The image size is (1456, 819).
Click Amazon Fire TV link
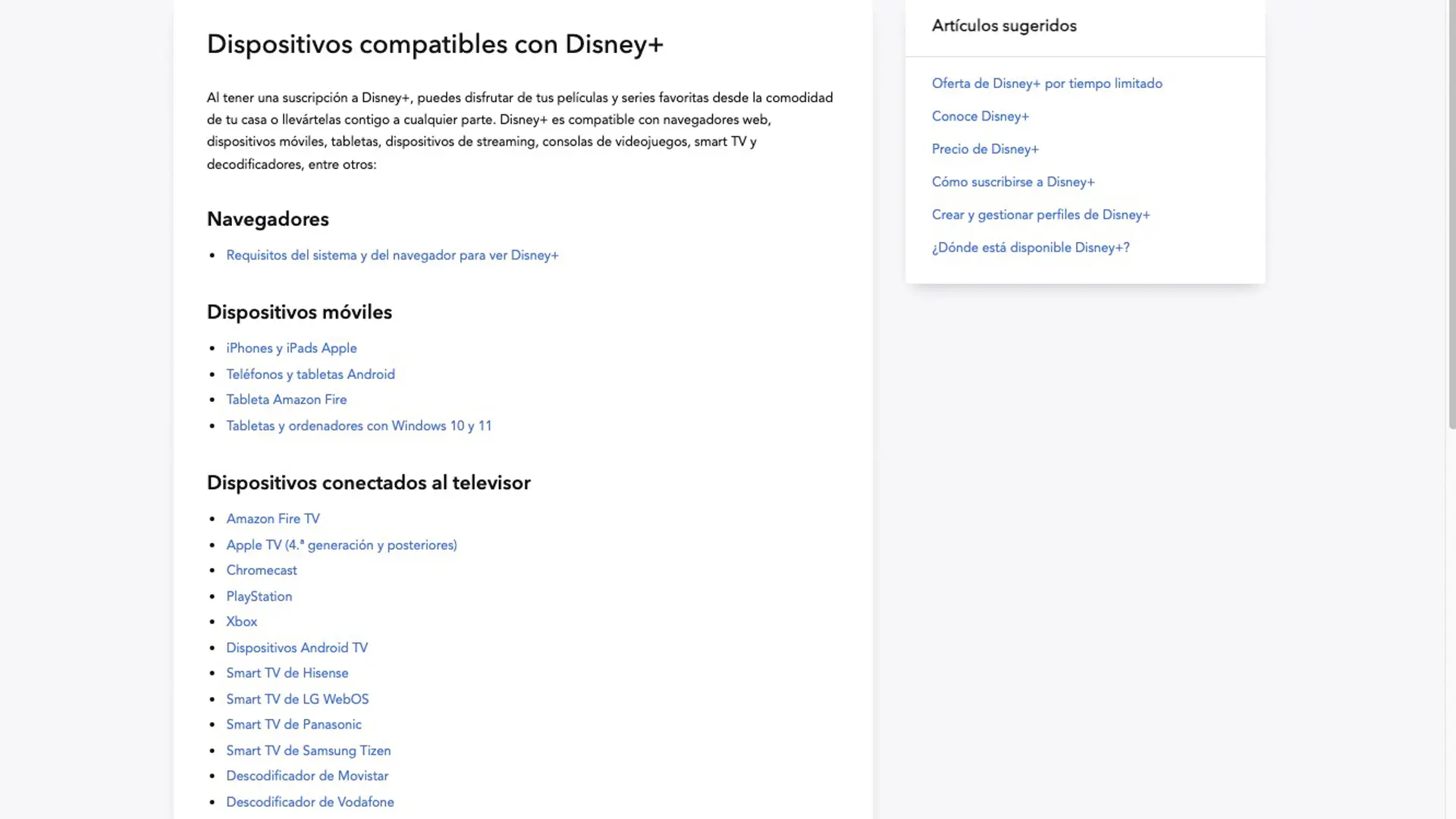coord(273,519)
